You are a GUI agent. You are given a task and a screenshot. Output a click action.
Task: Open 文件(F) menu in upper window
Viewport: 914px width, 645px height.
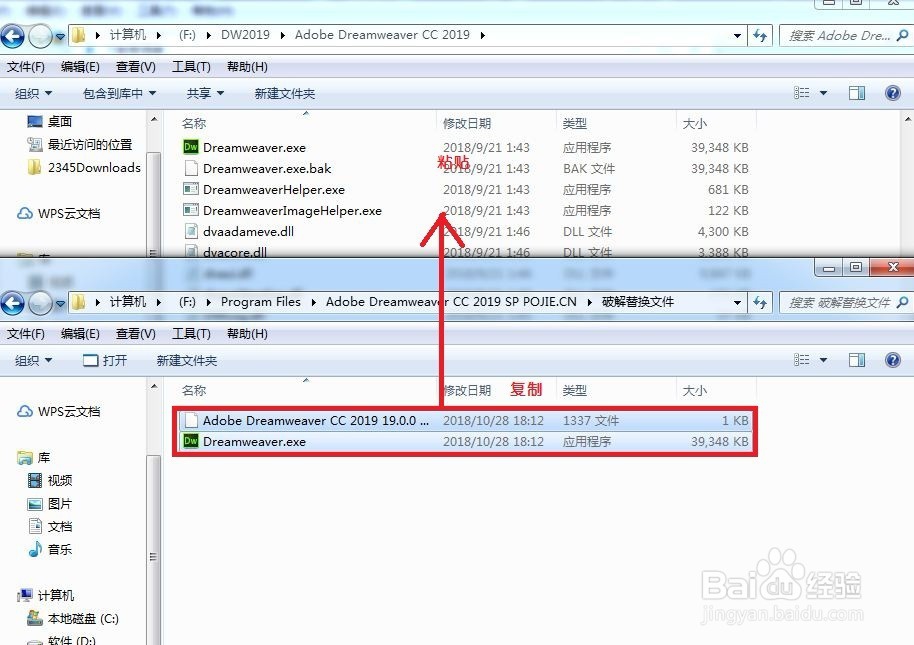26,67
